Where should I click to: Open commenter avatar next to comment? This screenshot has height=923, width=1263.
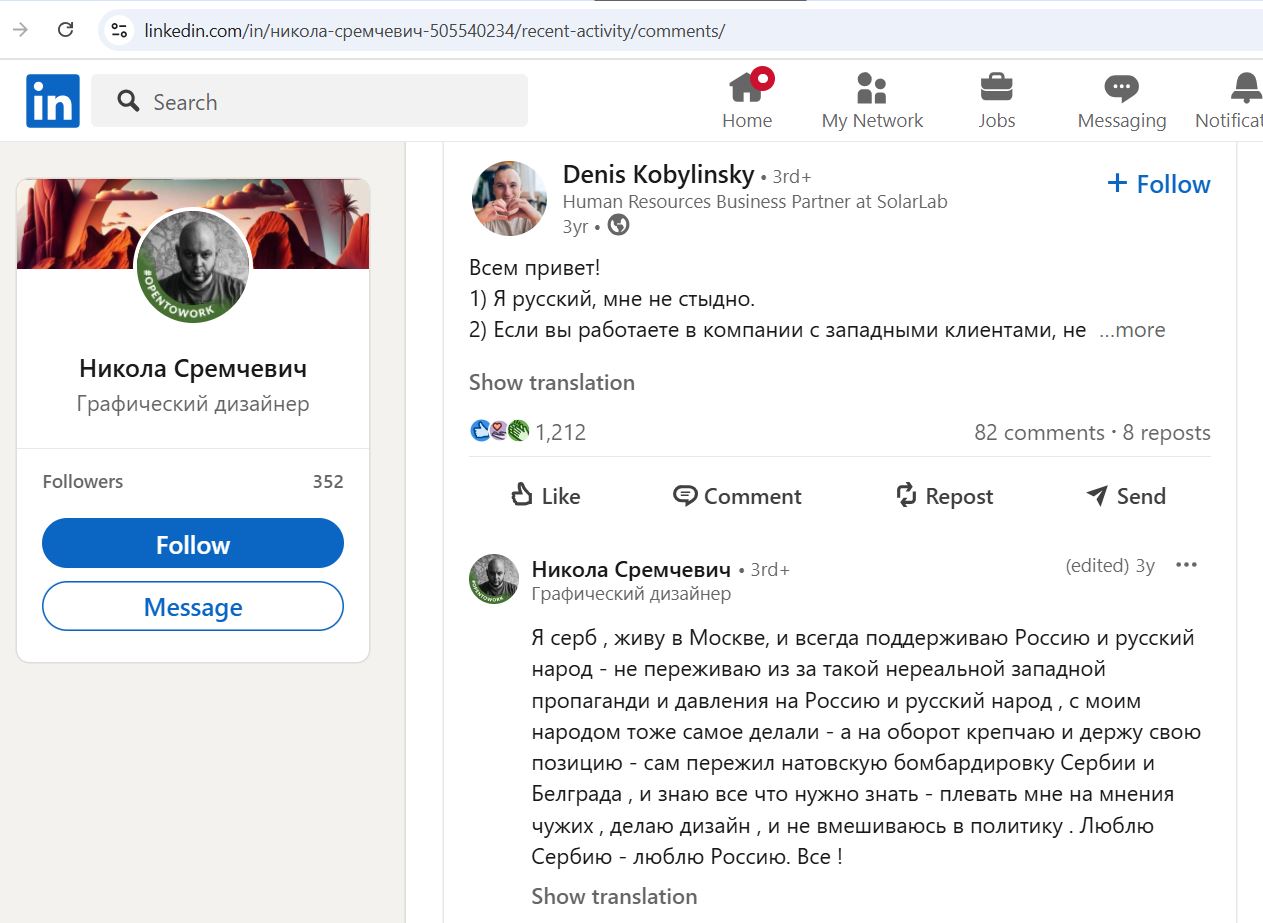click(x=494, y=579)
